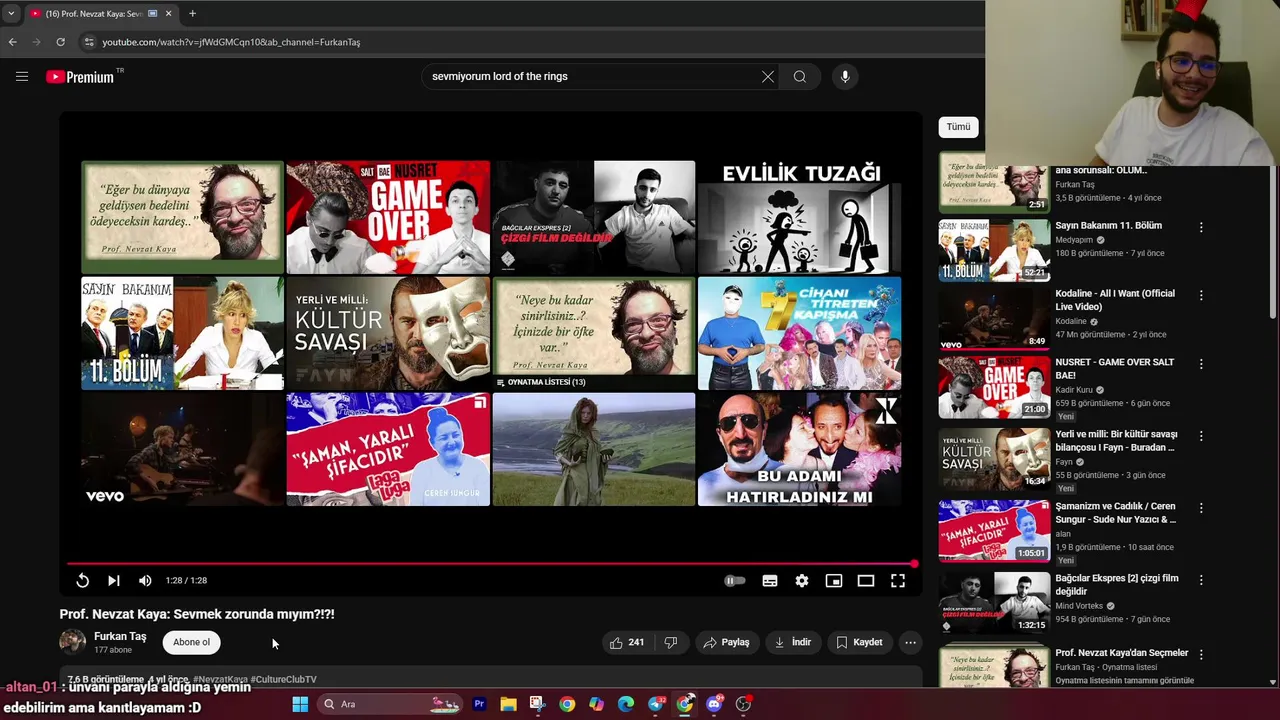The width and height of the screenshot is (1280, 720).
Task: Switch to miniplayer mode
Action: point(834,580)
